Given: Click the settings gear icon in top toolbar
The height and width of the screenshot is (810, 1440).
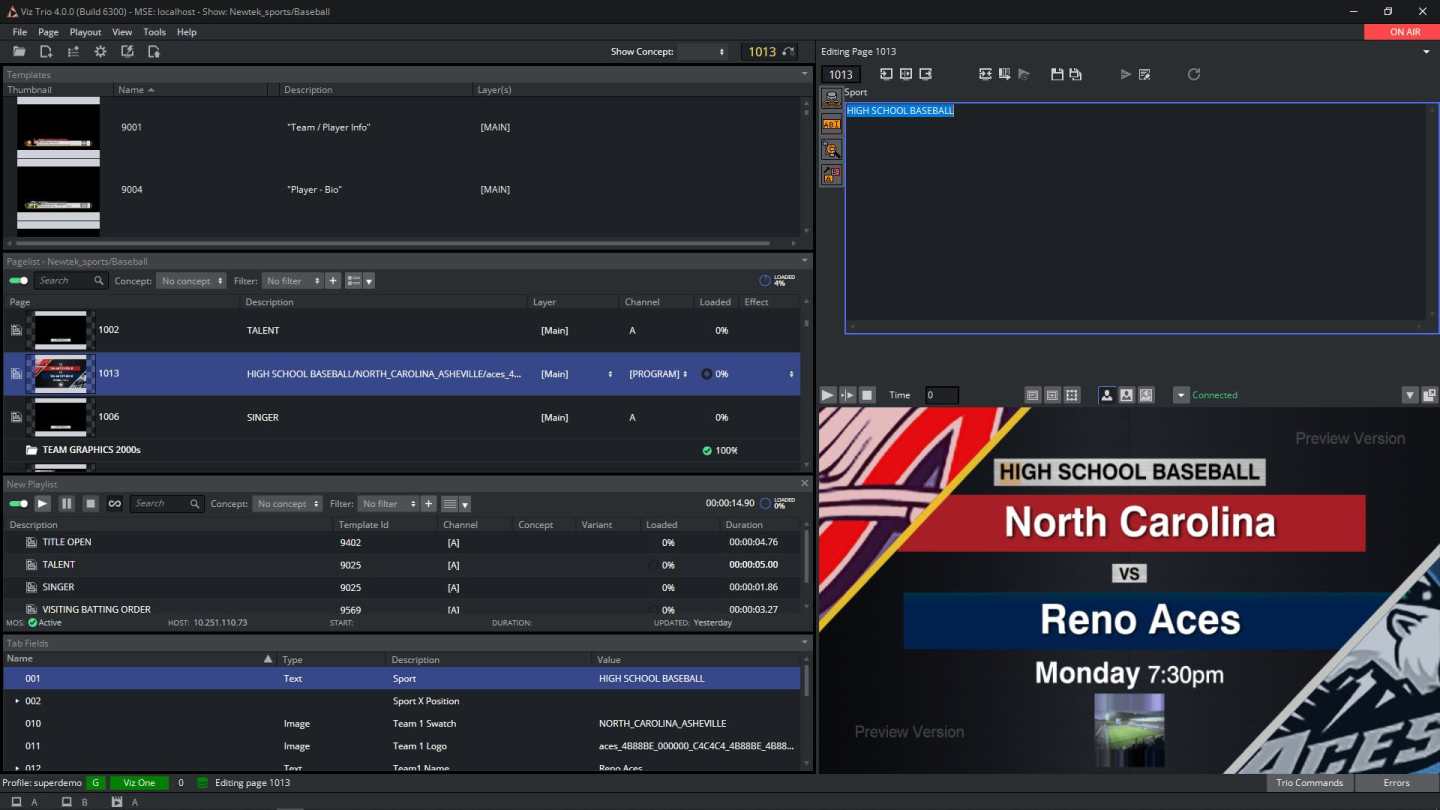Looking at the screenshot, I should point(100,51).
